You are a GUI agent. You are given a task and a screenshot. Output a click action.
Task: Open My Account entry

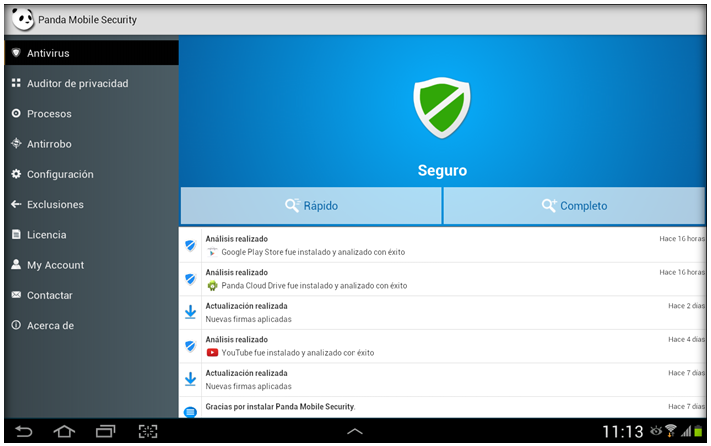92,265
